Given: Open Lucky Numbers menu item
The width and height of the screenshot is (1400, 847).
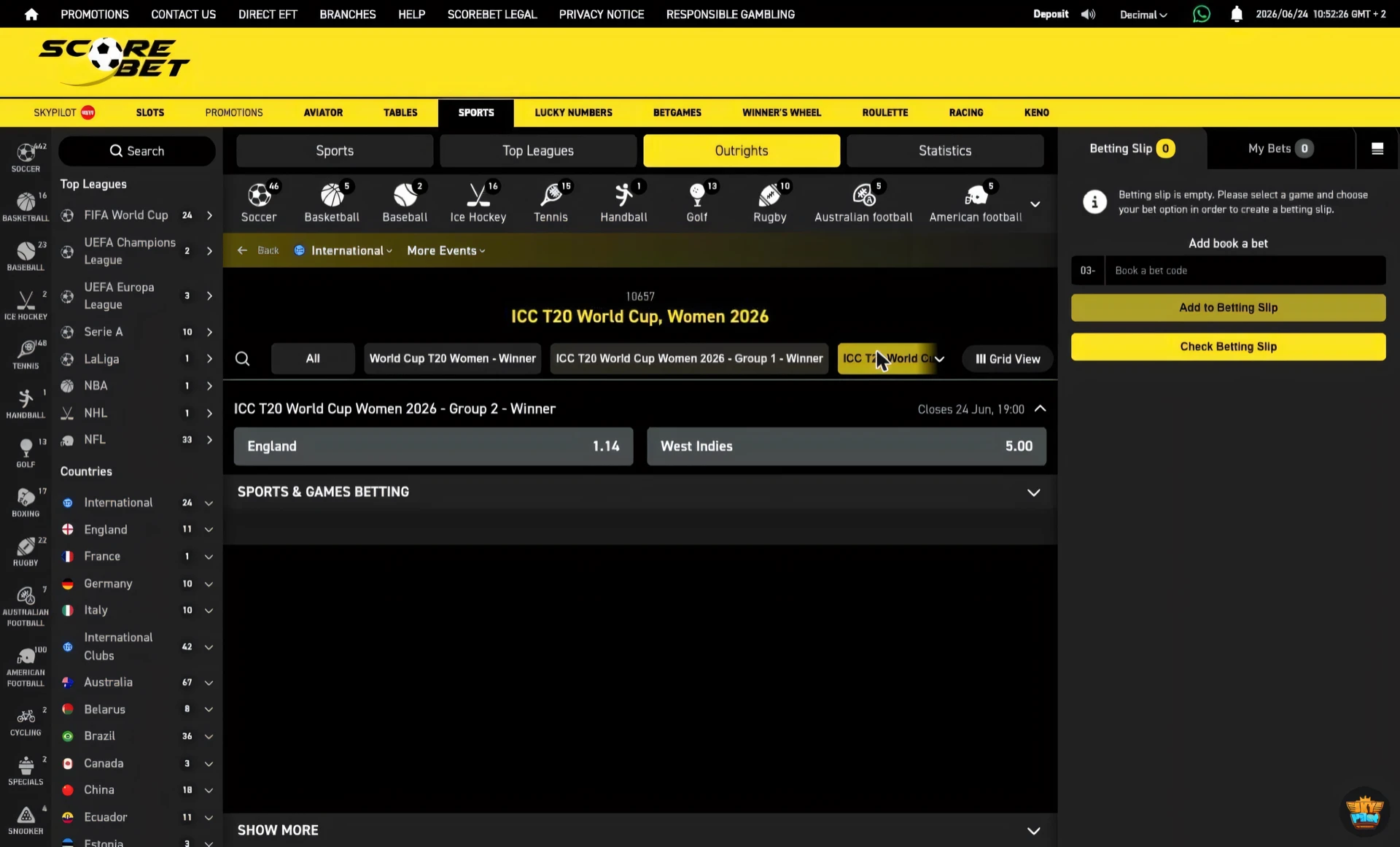Looking at the screenshot, I should click(x=573, y=113).
